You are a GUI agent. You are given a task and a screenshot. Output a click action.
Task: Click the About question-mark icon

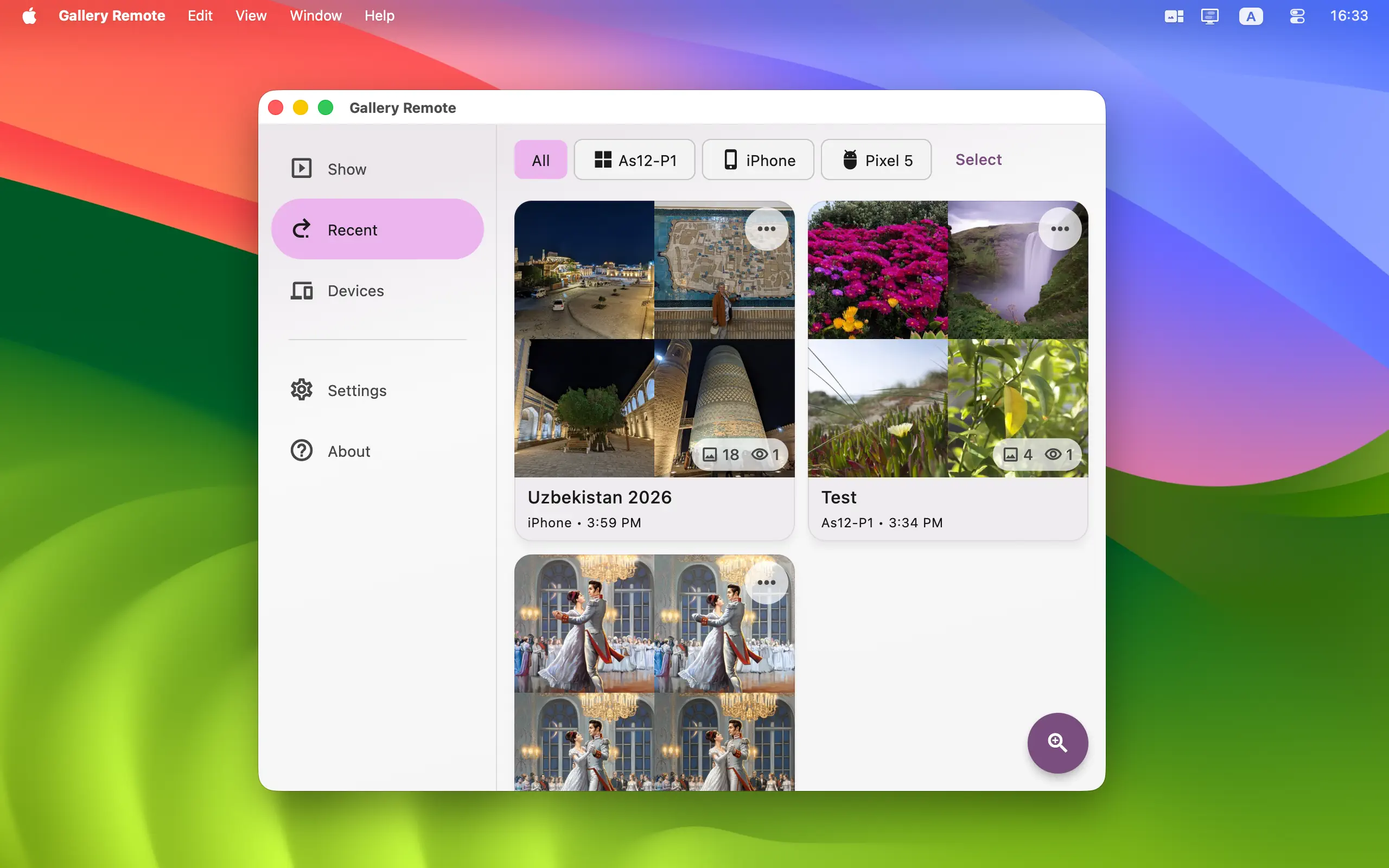(x=301, y=451)
